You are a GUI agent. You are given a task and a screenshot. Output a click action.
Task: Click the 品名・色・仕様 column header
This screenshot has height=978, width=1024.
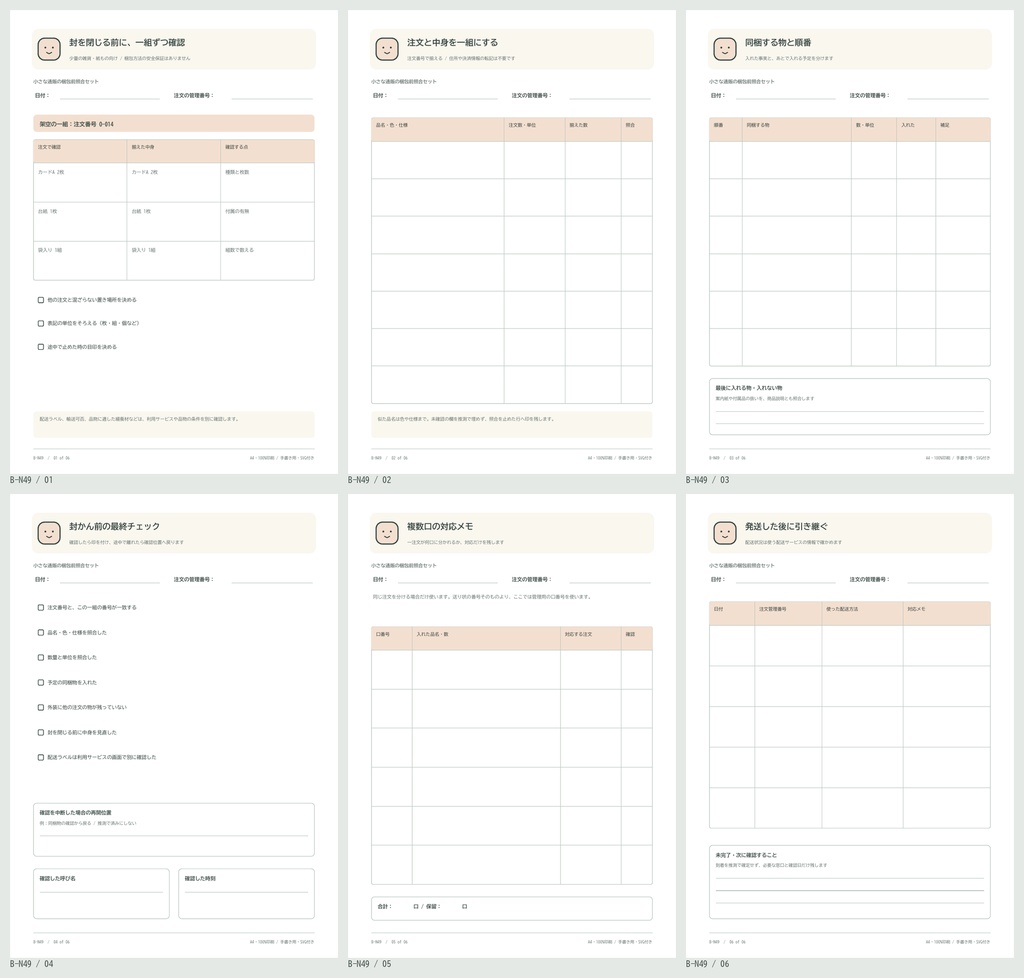click(438, 129)
